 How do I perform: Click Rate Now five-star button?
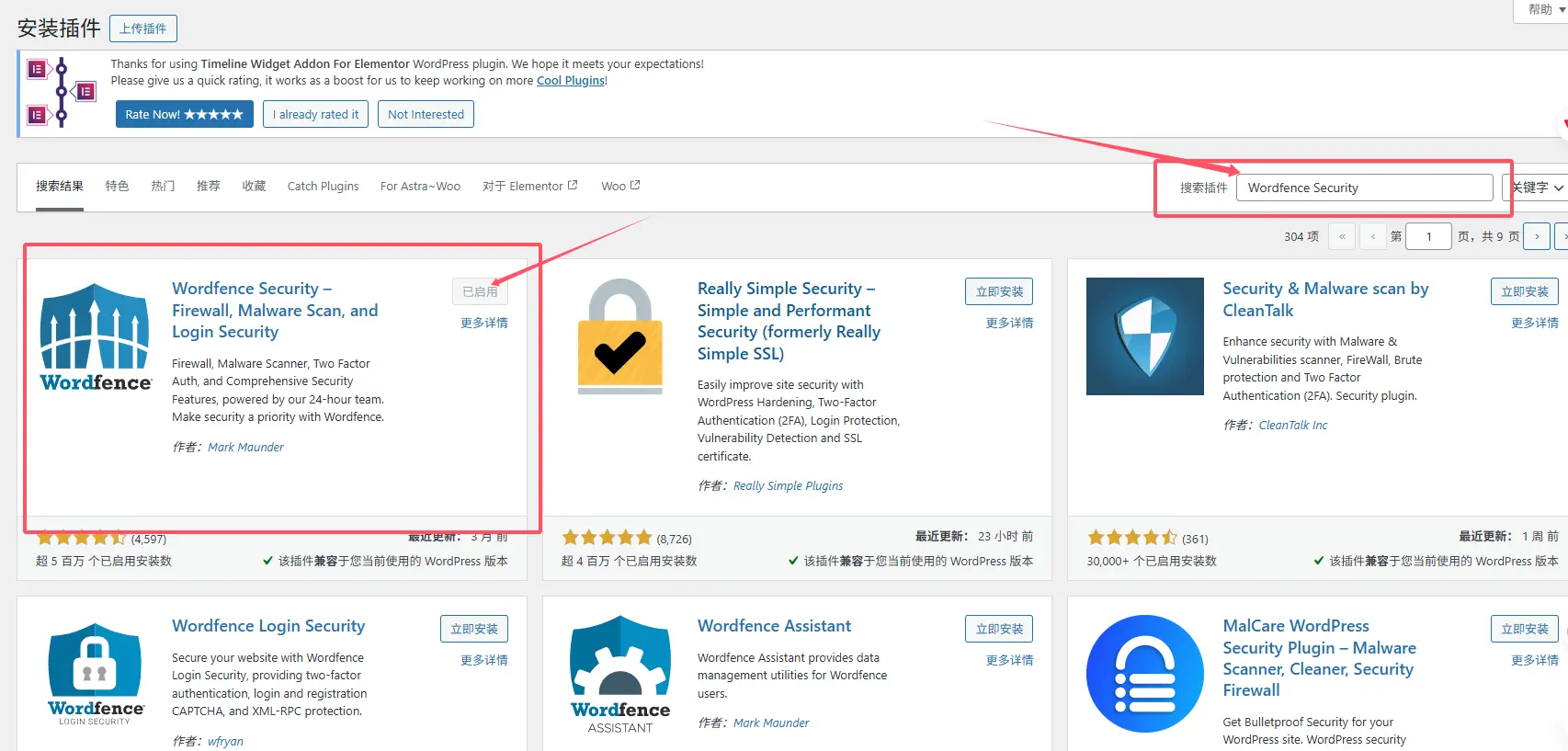(x=184, y=114)
